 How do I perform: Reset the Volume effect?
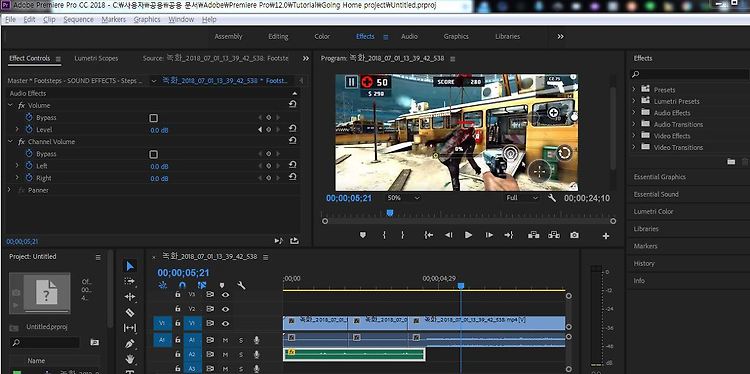pos(292,104)
